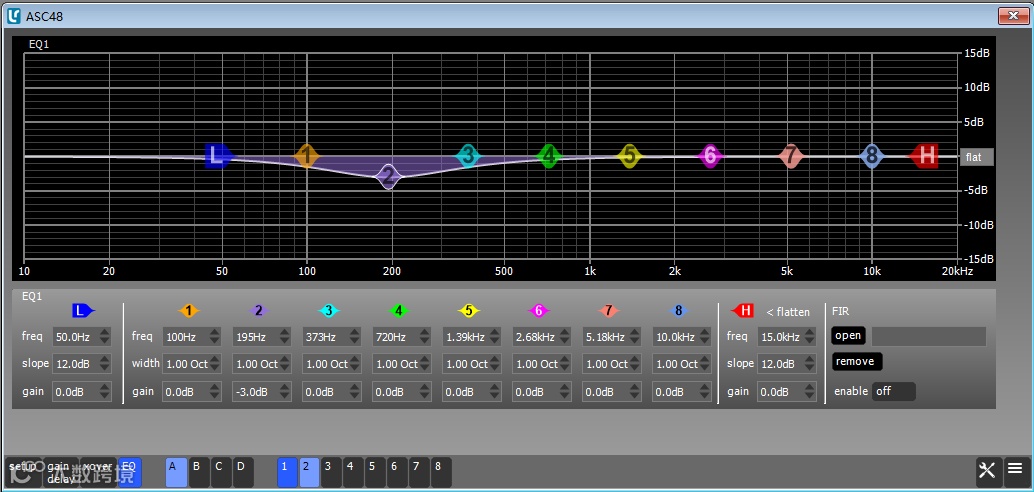Click red H icon in EQ1 panel
This screenshot has width=1034, height=492.
pos(743,311)
